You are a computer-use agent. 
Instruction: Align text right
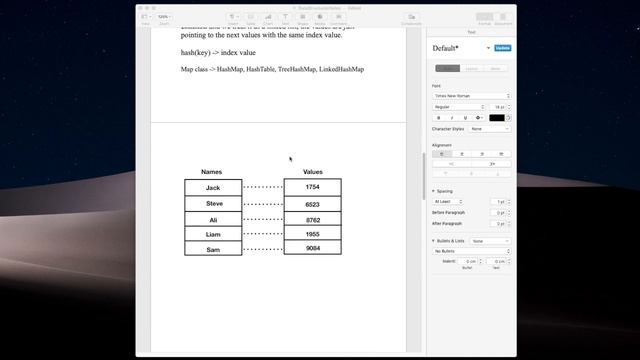point(482,154)
